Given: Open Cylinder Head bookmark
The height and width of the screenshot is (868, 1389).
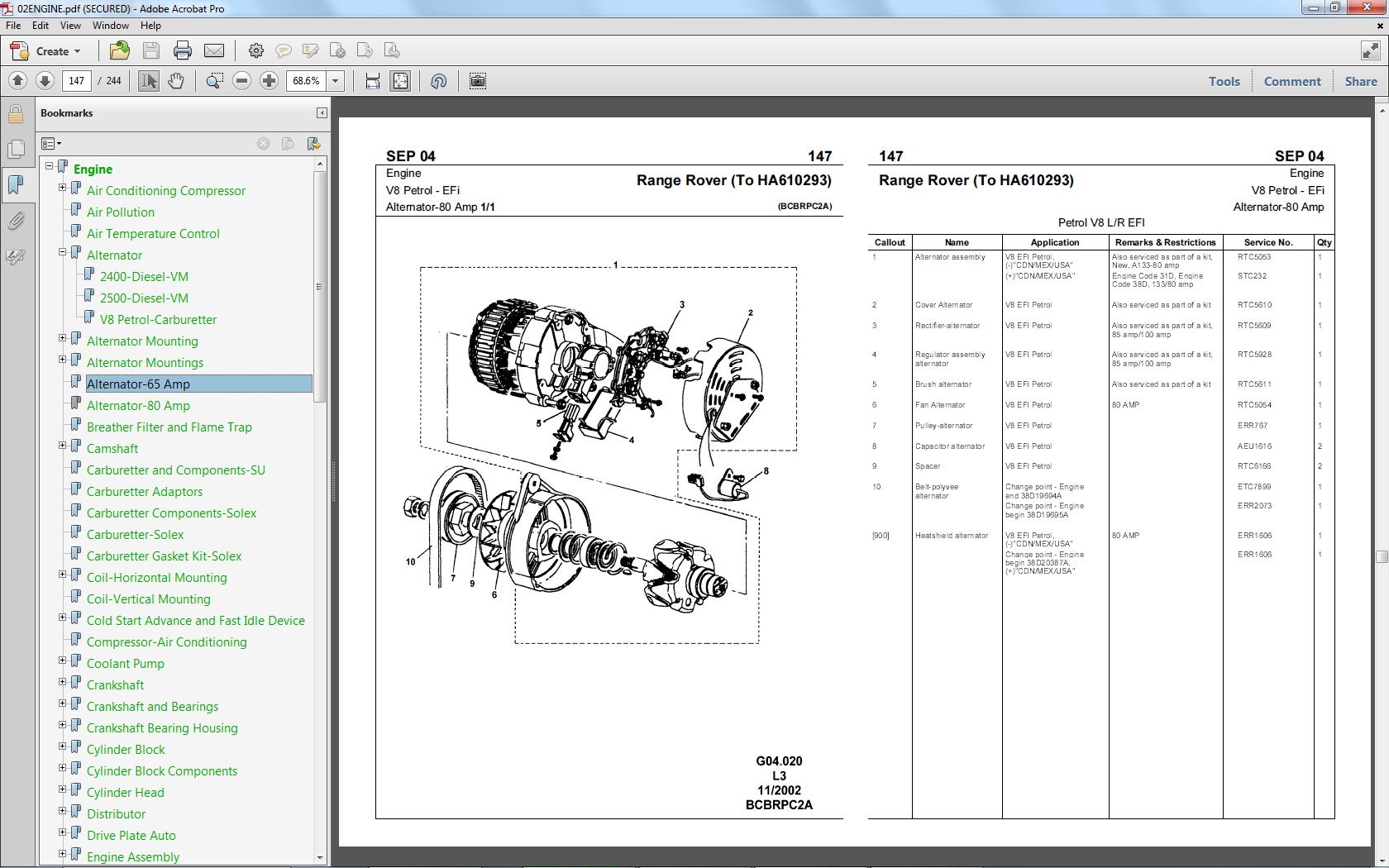Looking at the screenshot, I should pyautogui.click(x=125, y=793).
